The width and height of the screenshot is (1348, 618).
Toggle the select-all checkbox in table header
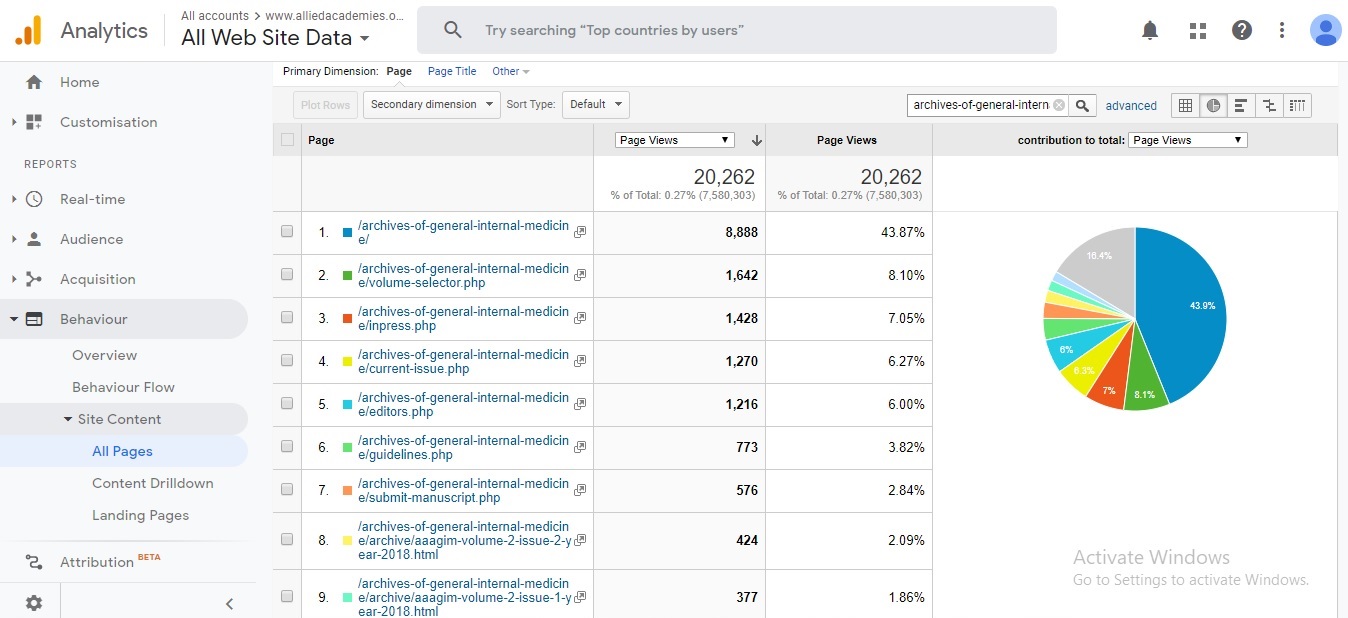288,140
